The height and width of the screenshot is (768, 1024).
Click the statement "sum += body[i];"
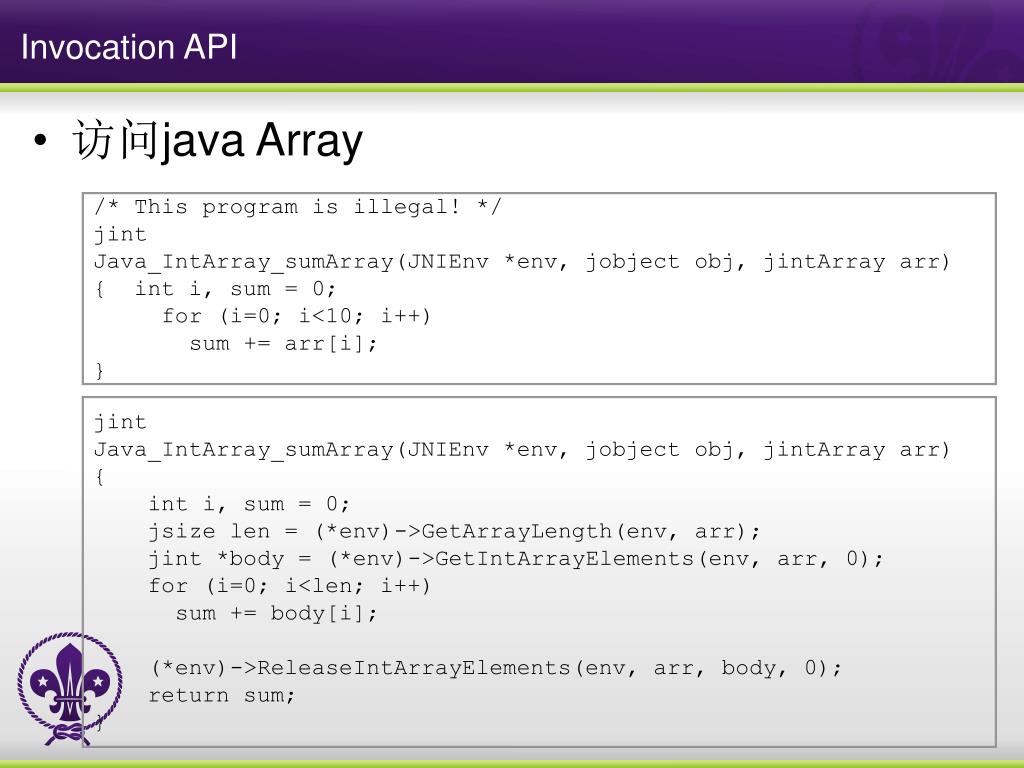coord(276,614)
